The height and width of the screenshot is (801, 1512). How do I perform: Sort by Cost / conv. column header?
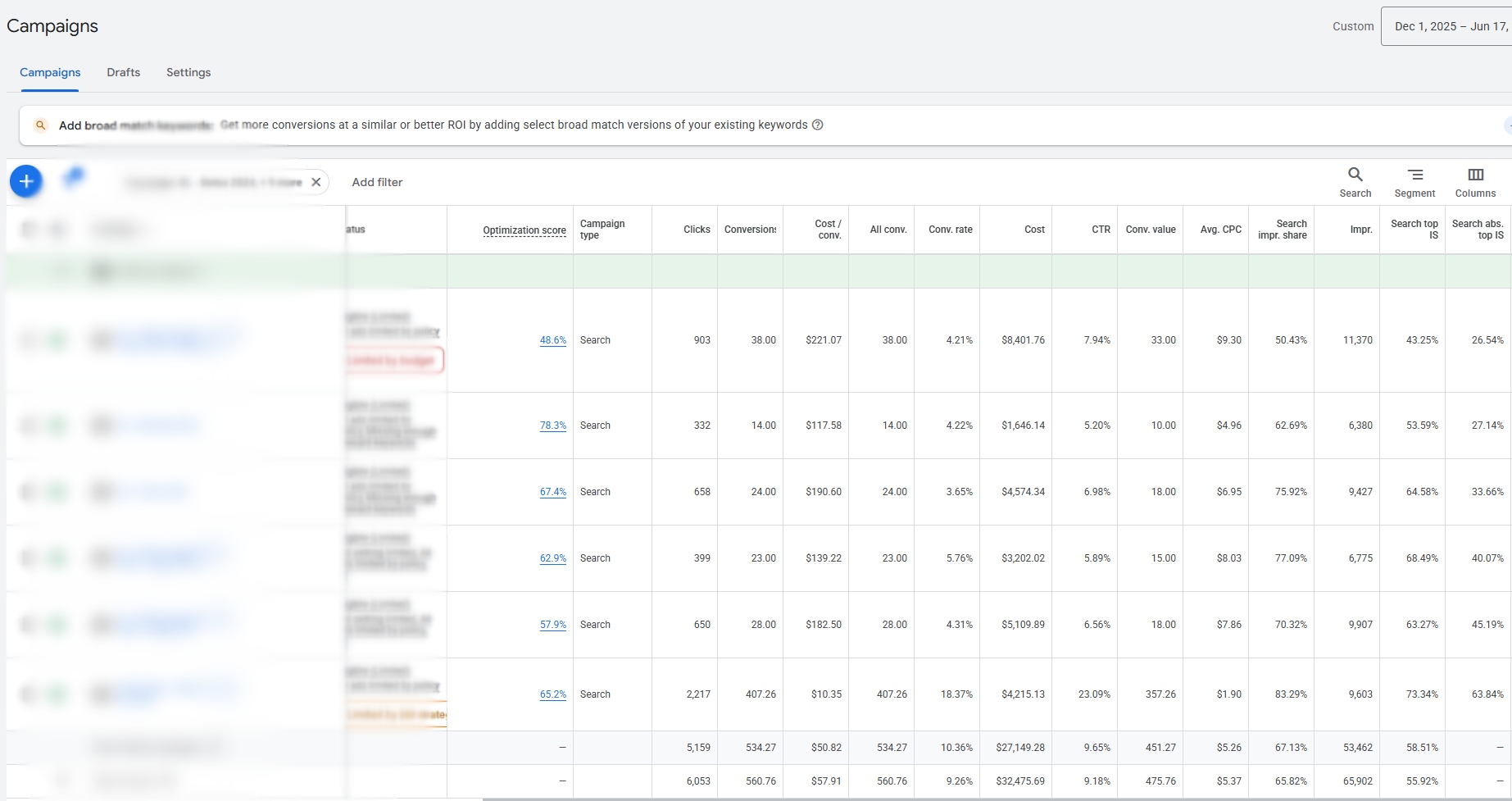coord(828,230)
